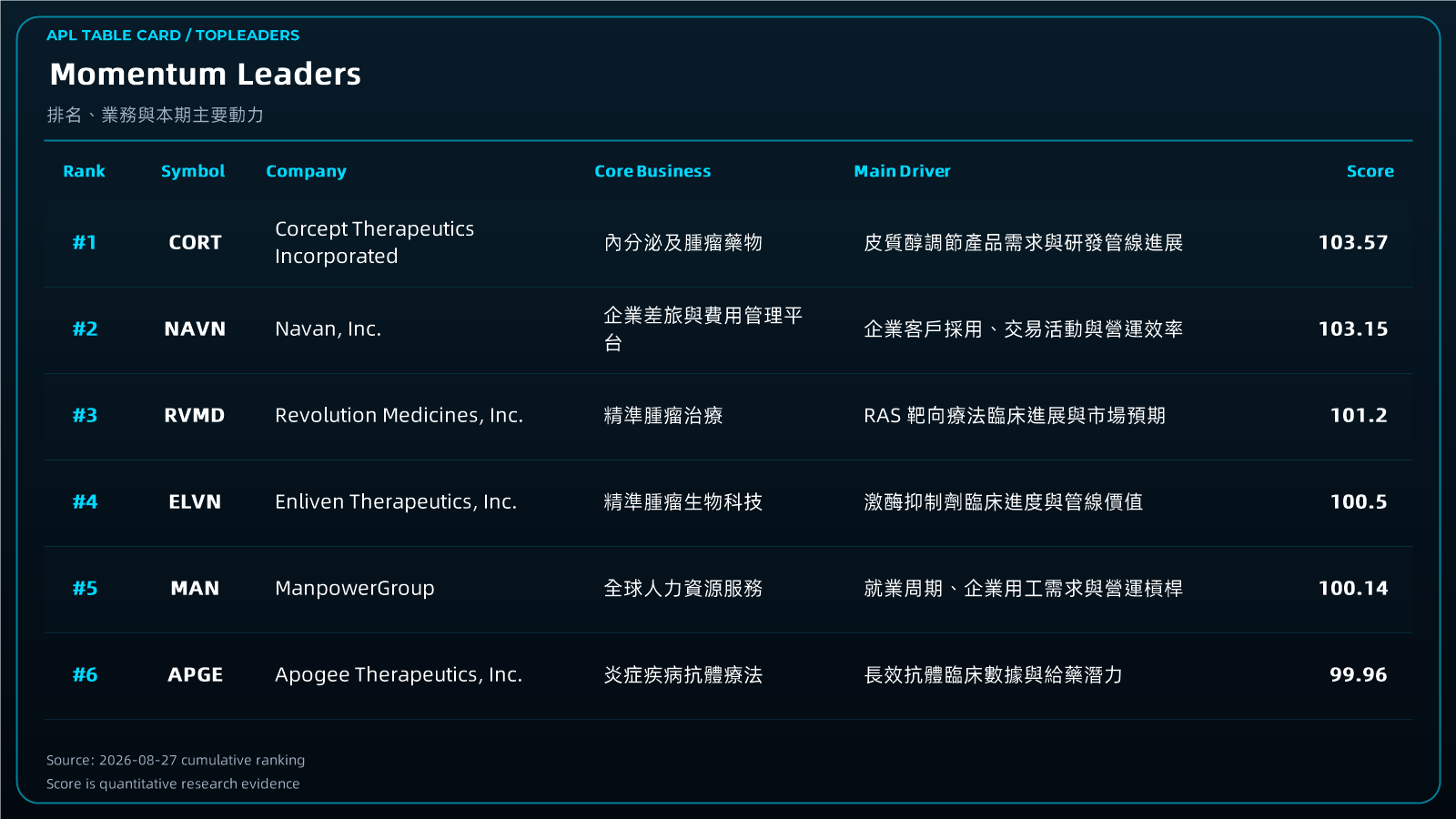Click core business 精準腫瘤治療
This screenshot has height=819, width=1456.
pyautogui.click(x=663, y=415)
